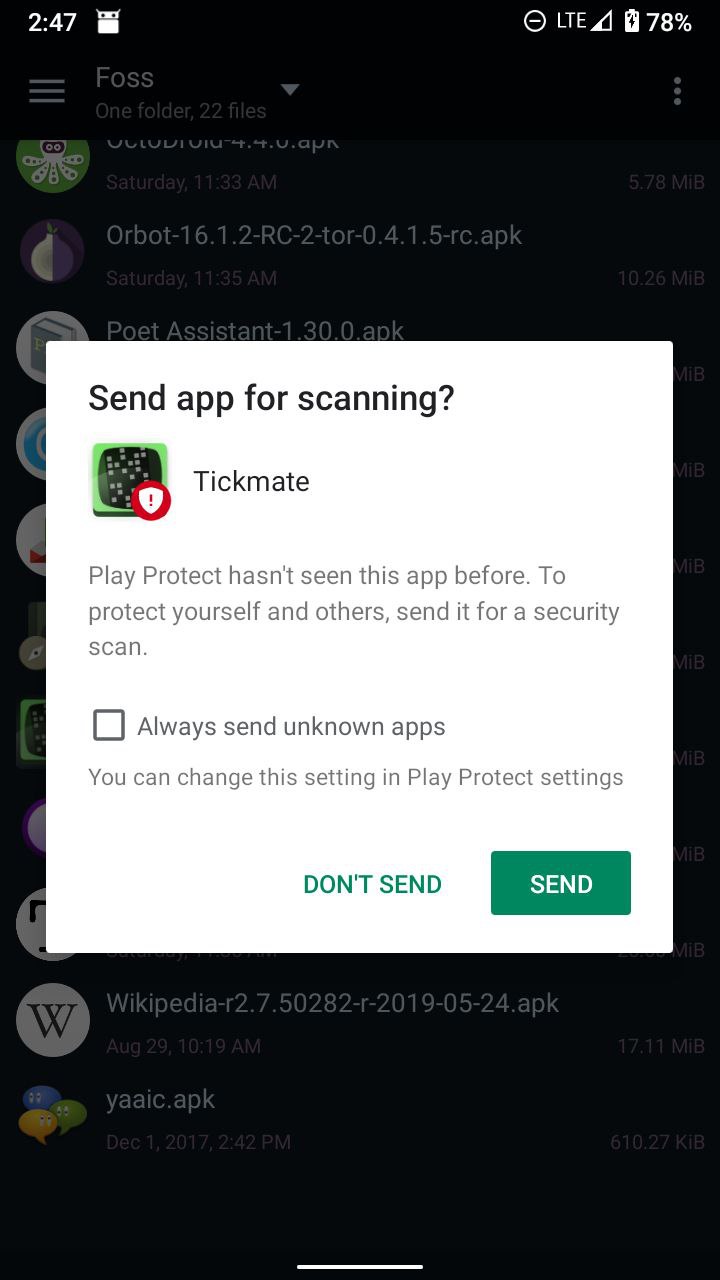
Task: Tap the Tickmate app name text
Action: click(x=251, y=481)
